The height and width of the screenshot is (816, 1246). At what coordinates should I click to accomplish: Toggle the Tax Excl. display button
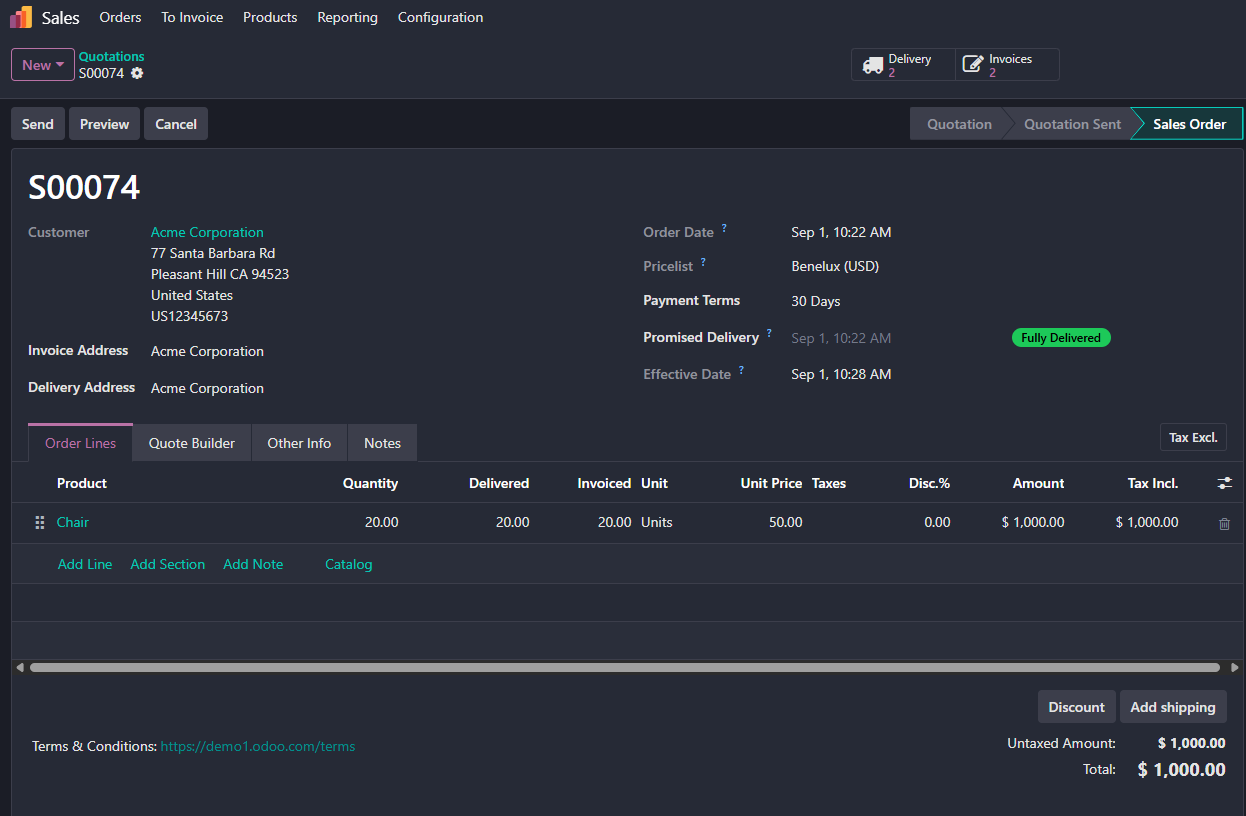1193,437
